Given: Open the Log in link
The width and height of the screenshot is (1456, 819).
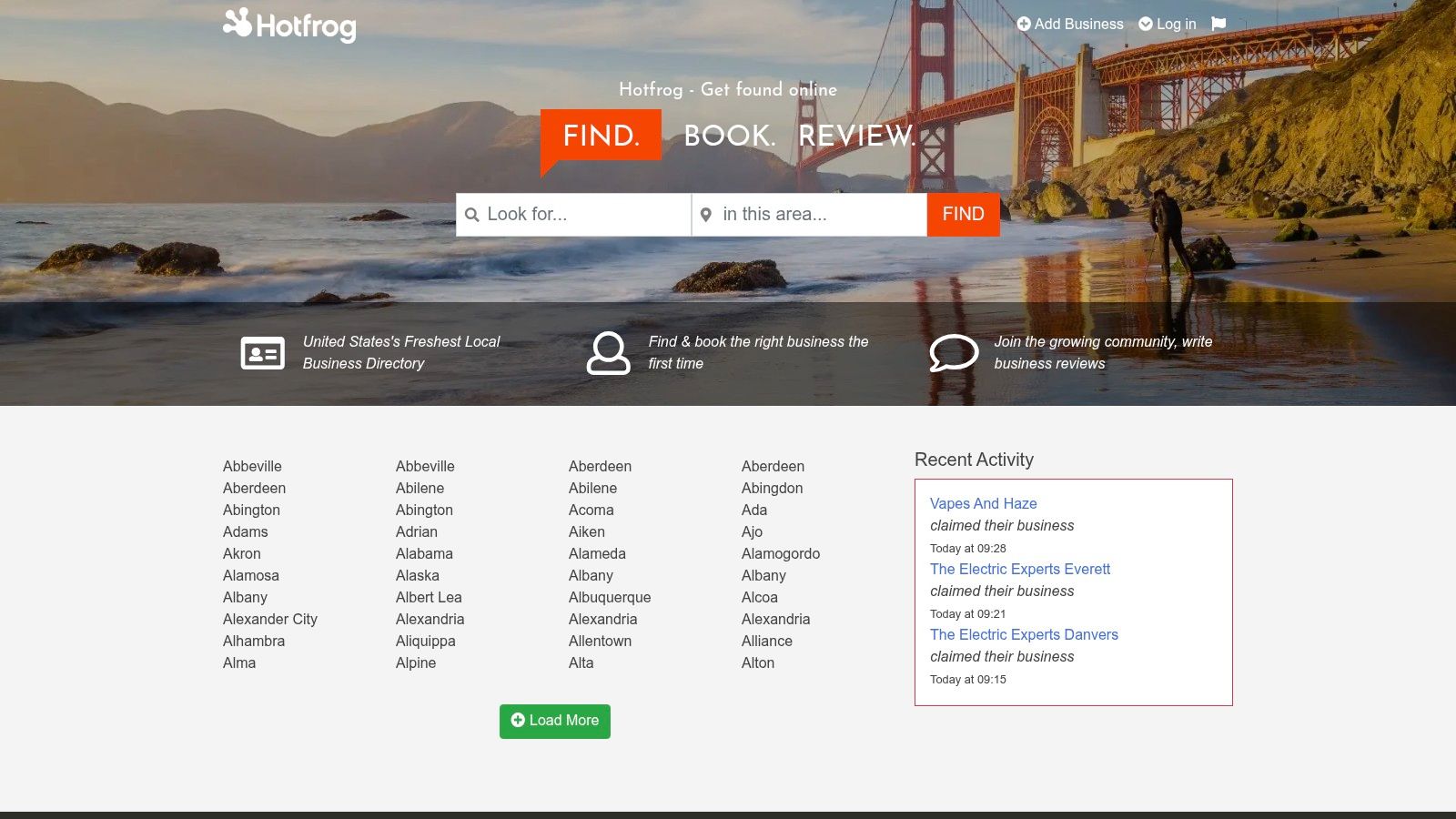Looking at the screenshot, I should (x=1168, y=24).
